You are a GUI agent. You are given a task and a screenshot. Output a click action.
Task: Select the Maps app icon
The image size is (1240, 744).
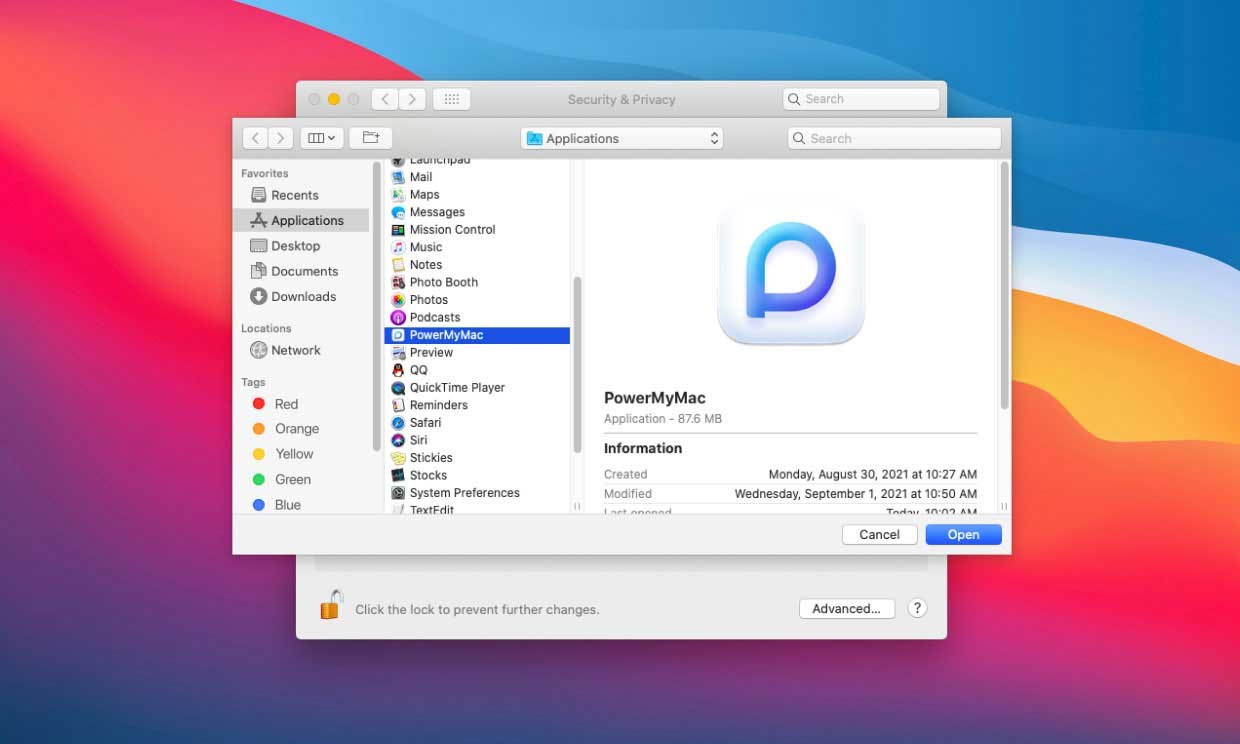[x=398, y=195]
